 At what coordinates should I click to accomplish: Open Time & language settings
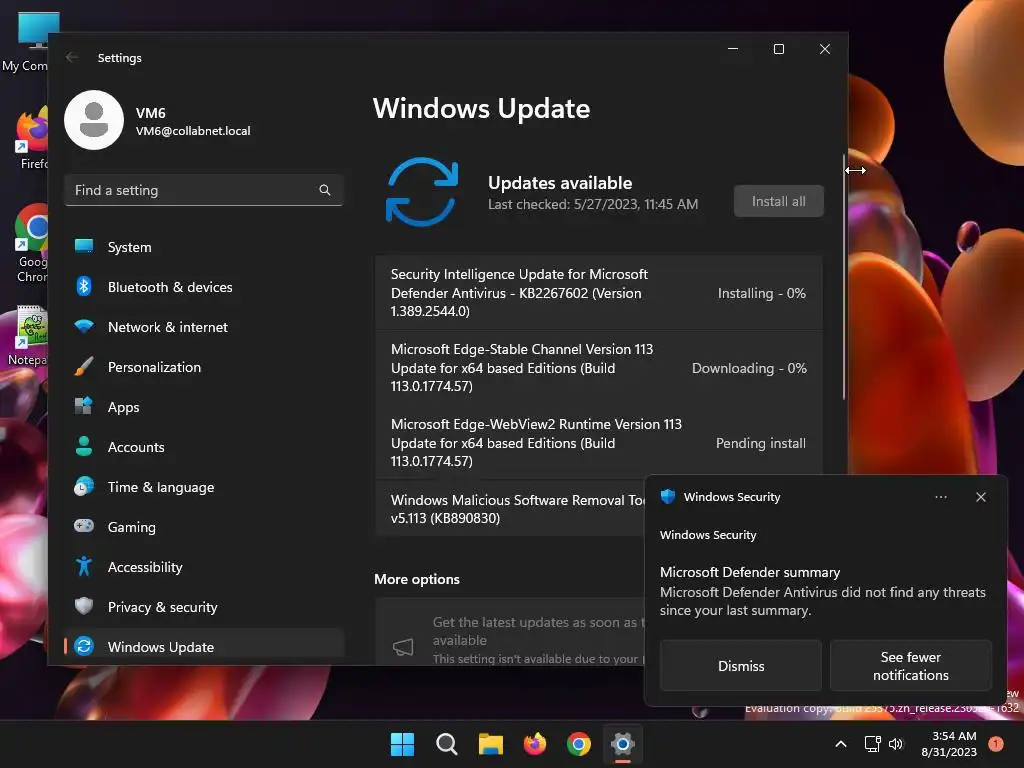(x=204, y=487)
